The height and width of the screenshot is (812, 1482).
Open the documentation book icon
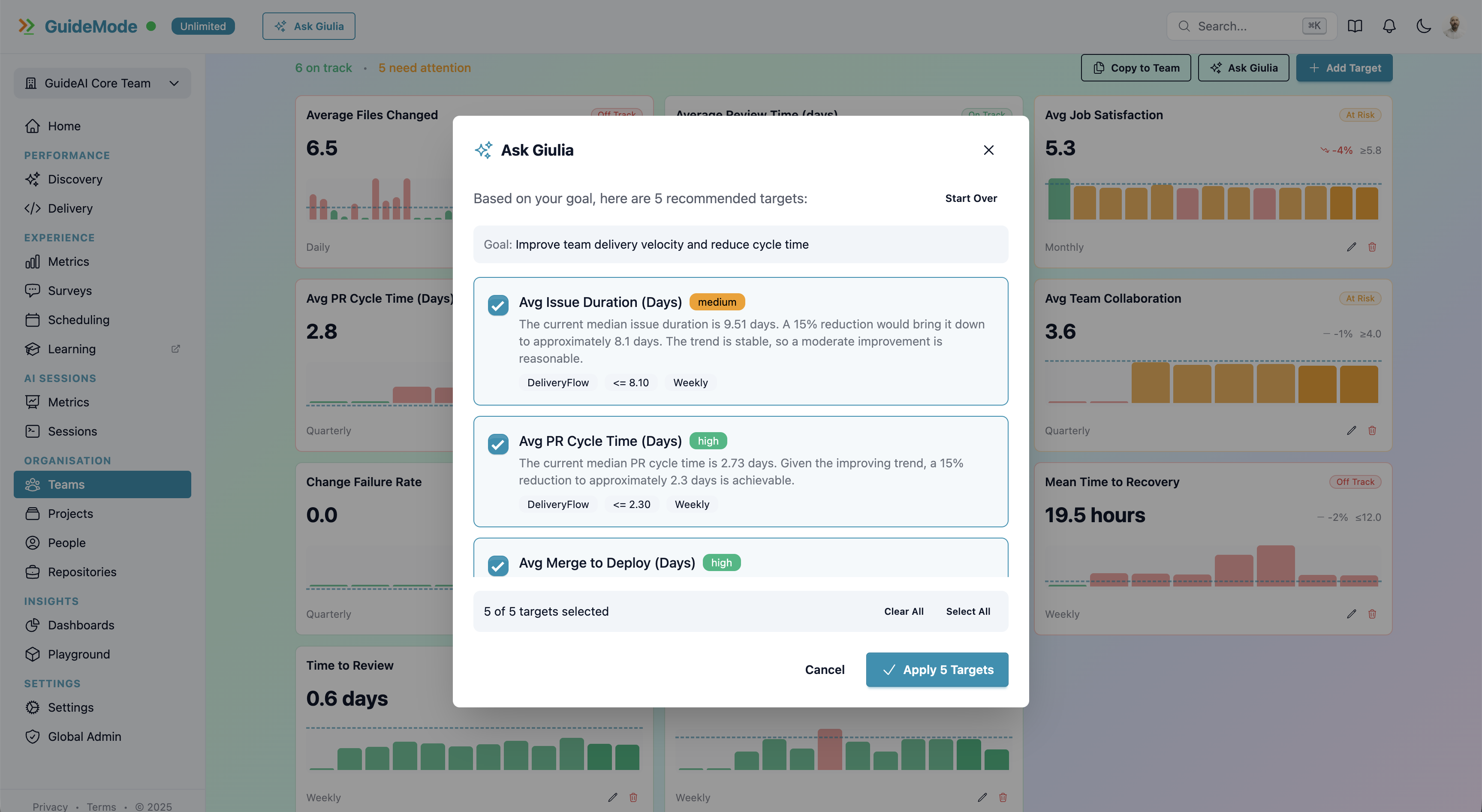click(1355, 26)
